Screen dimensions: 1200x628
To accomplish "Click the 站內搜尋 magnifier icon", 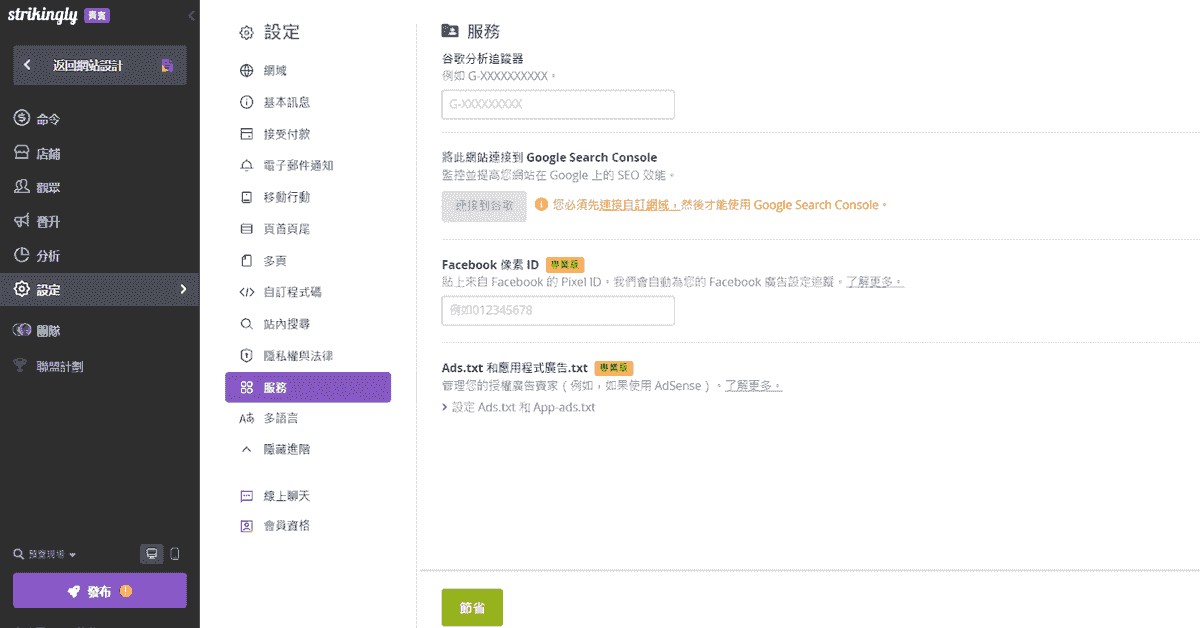I will (247, 324).
